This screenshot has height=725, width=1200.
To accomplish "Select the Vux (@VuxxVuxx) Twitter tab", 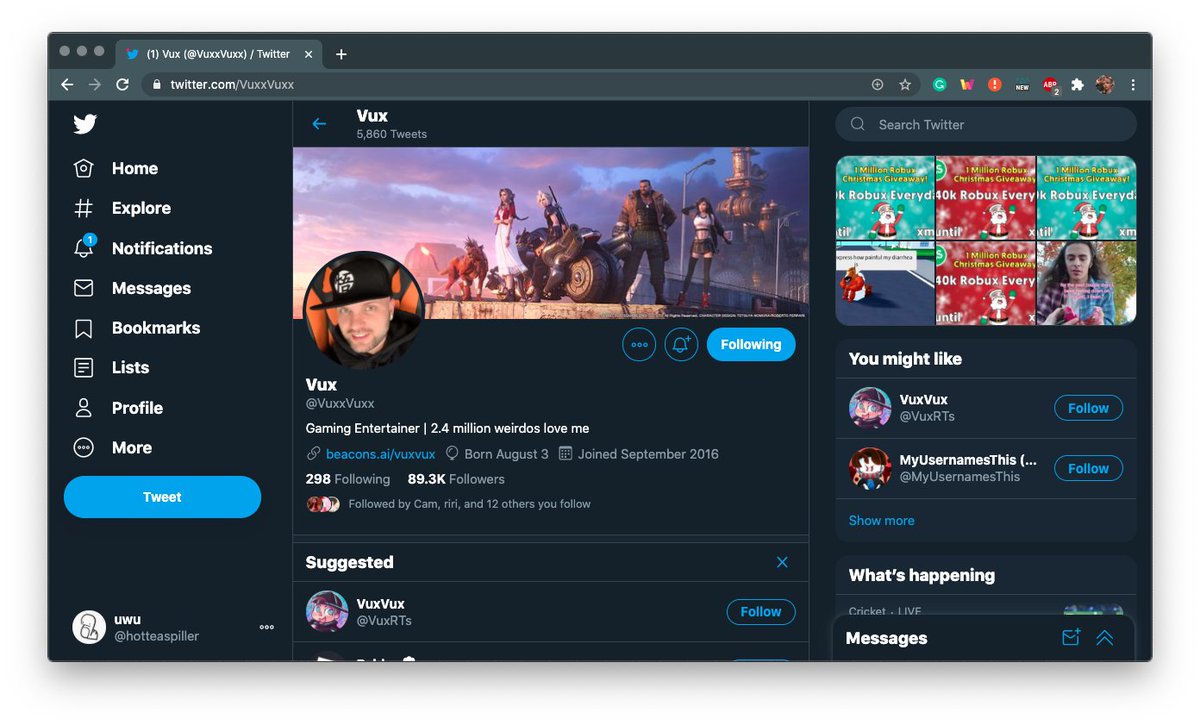I will [x=218, y=54].
